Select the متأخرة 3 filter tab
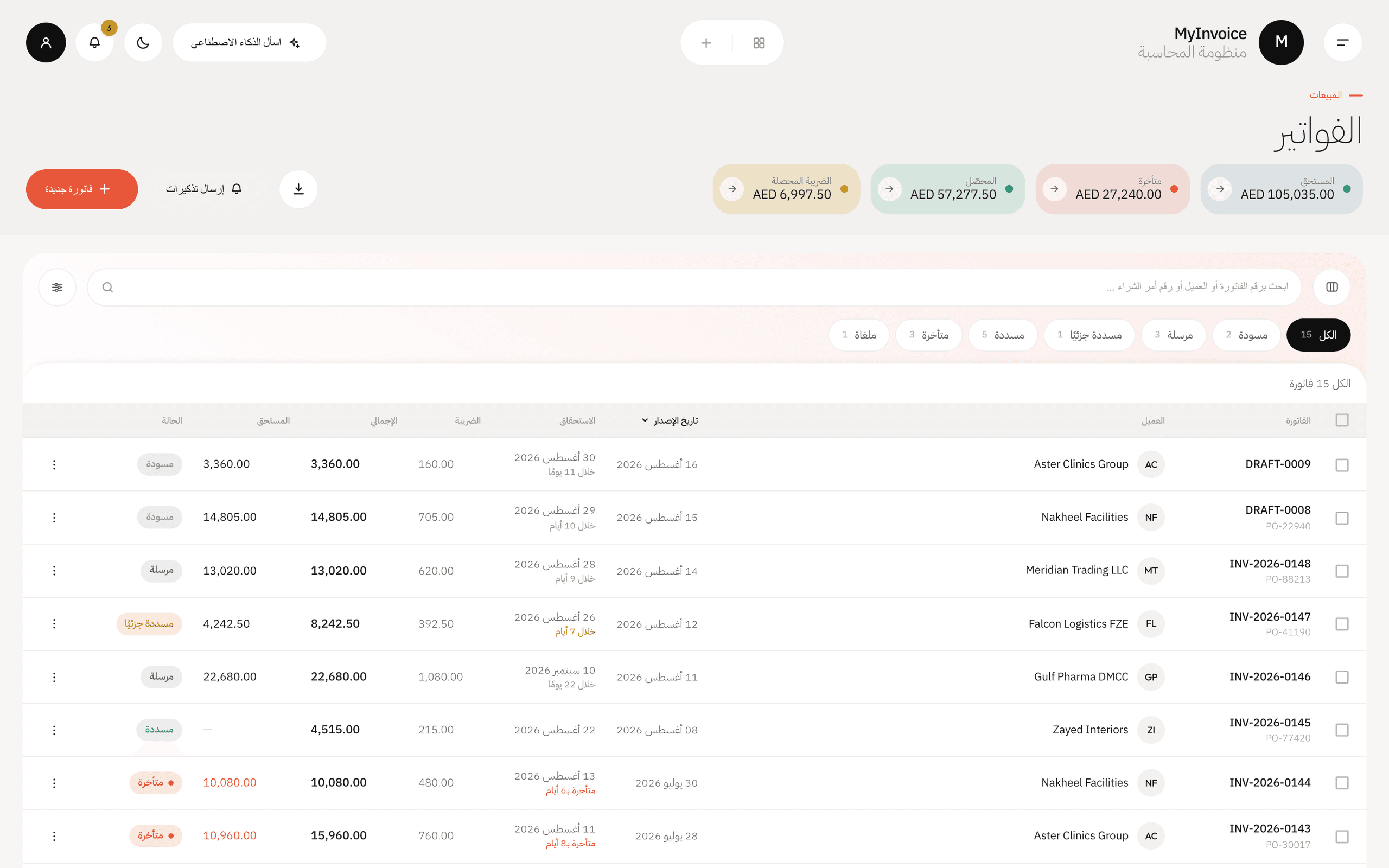Viewport: 1389px width, 868px height. coord(929,335)
